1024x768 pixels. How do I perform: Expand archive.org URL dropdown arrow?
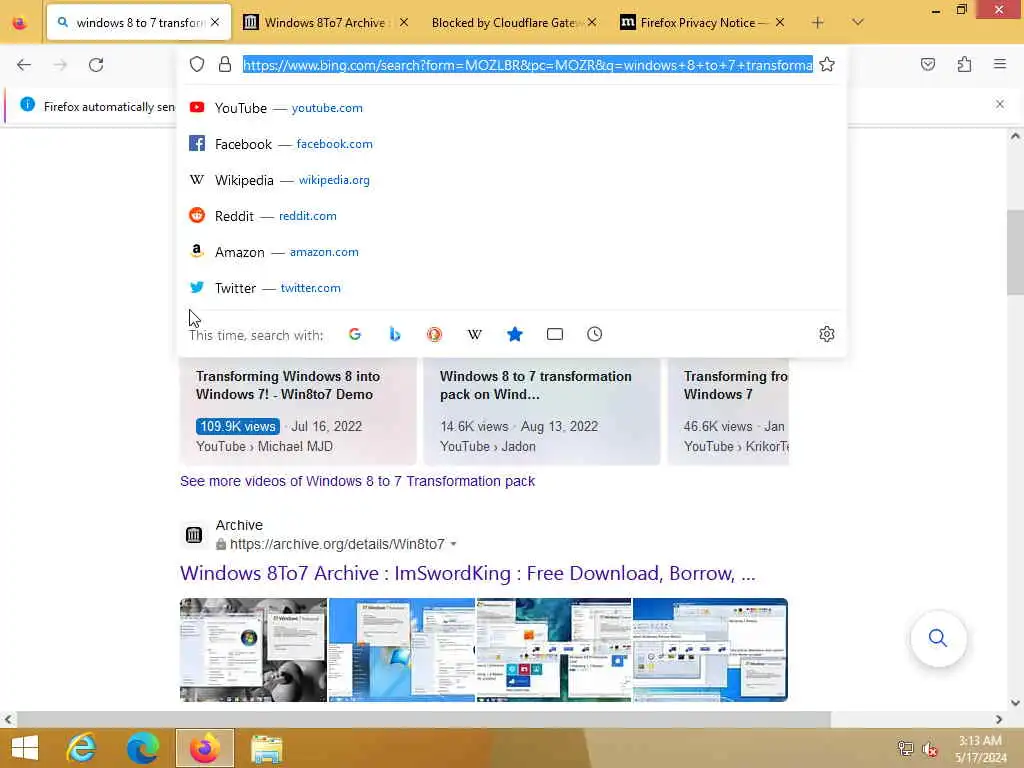point(454,544)
